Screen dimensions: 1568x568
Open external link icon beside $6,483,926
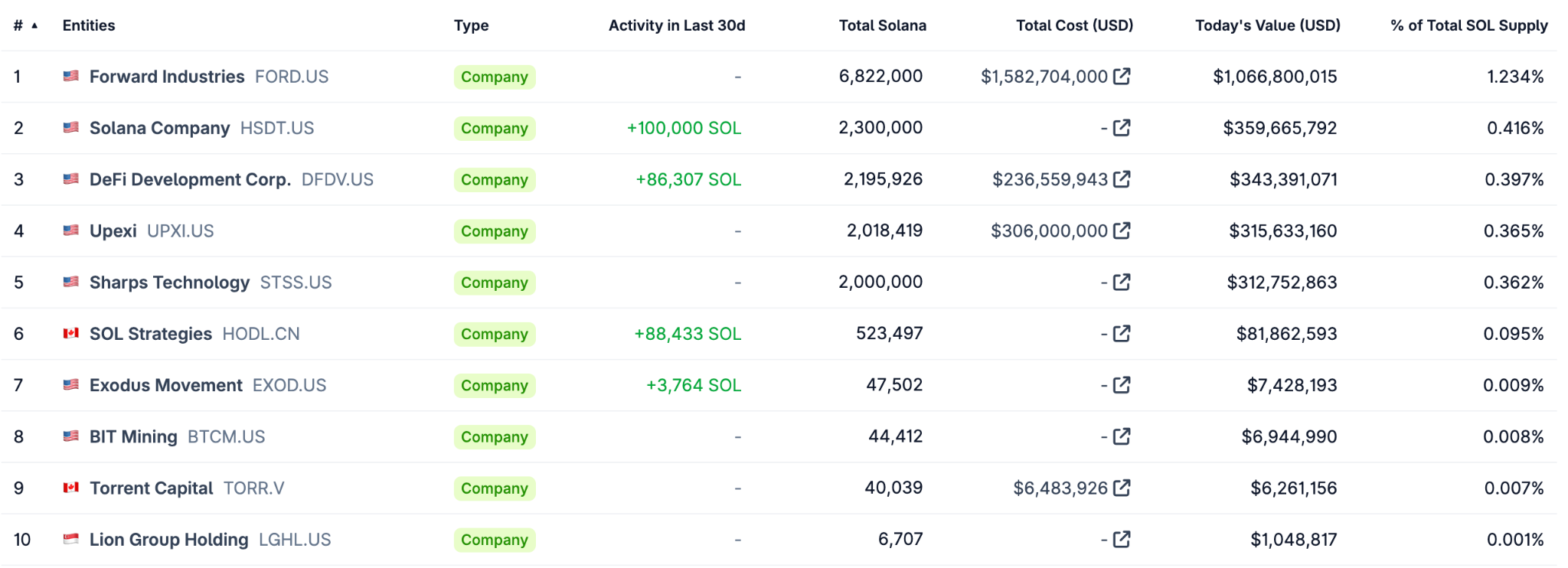[x=1122, y=488]
